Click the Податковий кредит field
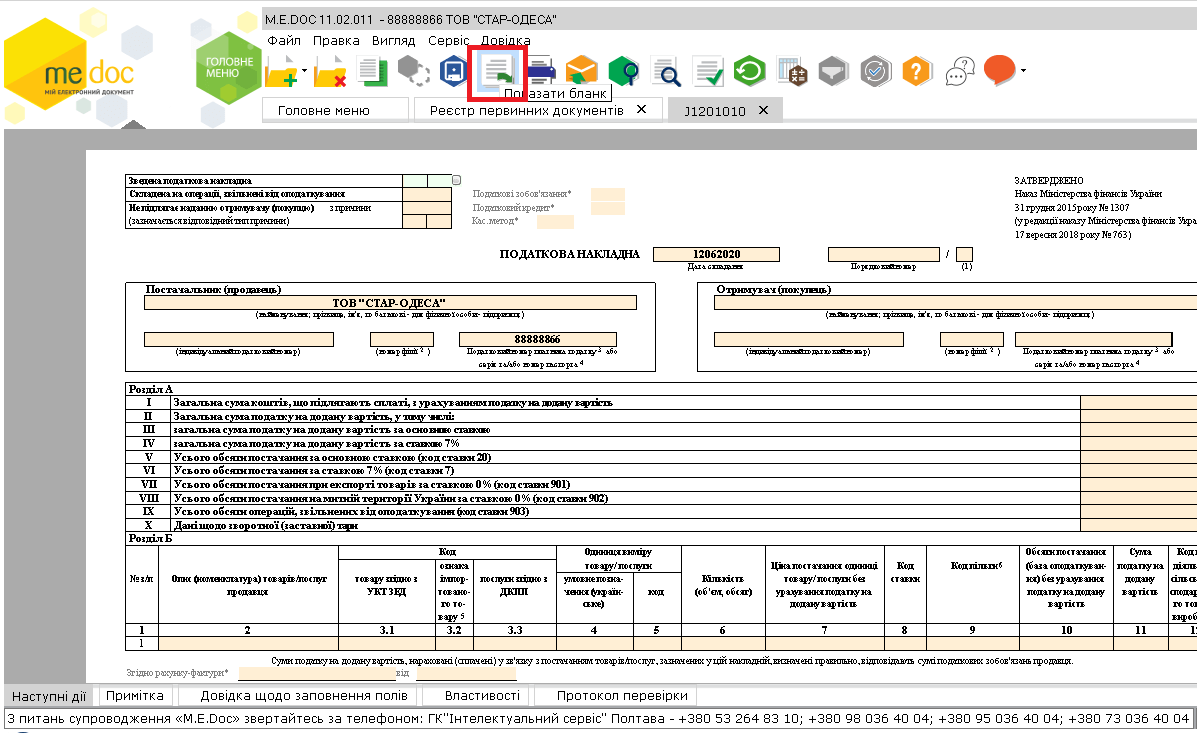Viewport: 1197px width, 733px height. pos(608,208)
